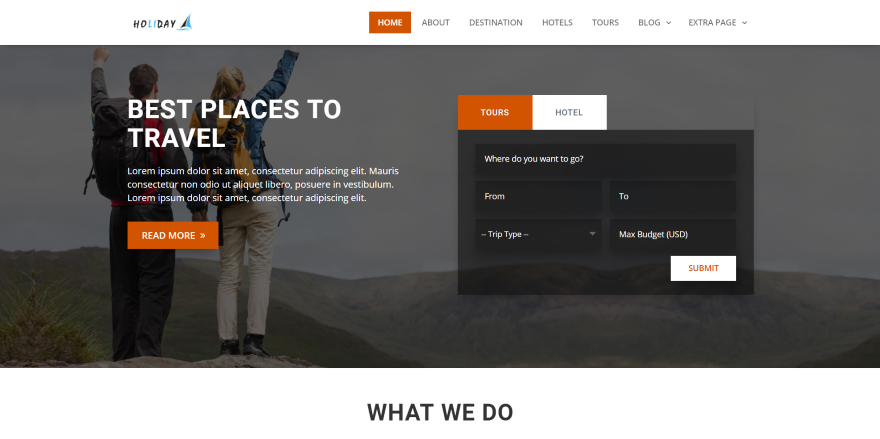Click the To date field
Screen dimensions: 880x439
[673, 196]
